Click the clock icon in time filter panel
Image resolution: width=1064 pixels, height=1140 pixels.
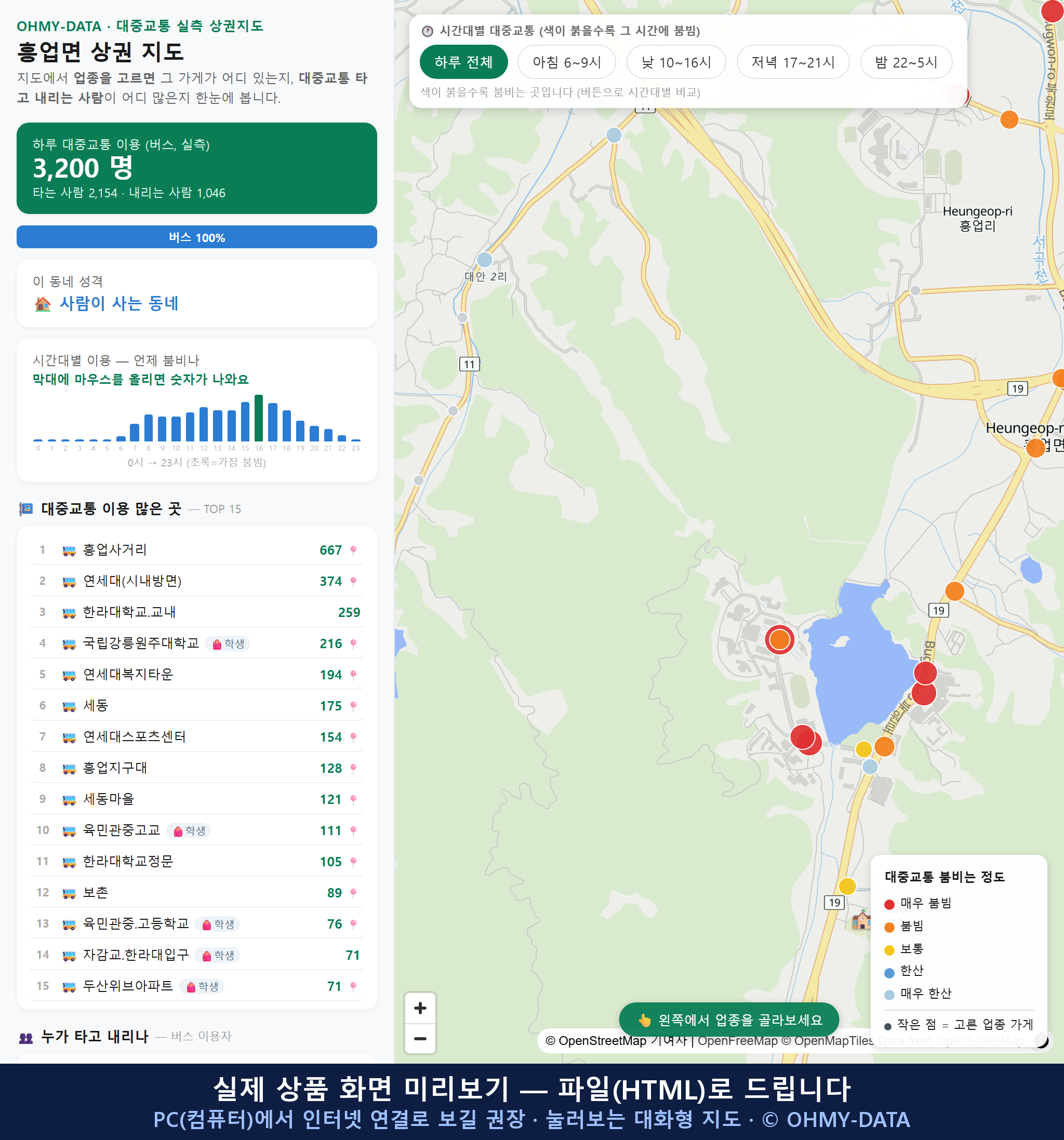(x=428, y=31)
